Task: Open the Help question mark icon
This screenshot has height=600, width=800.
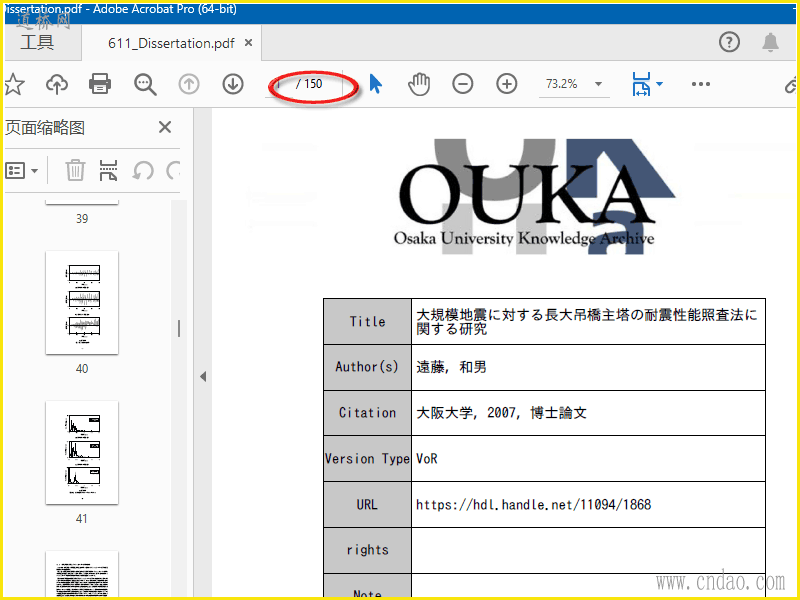Action: (x=729, y=42)
